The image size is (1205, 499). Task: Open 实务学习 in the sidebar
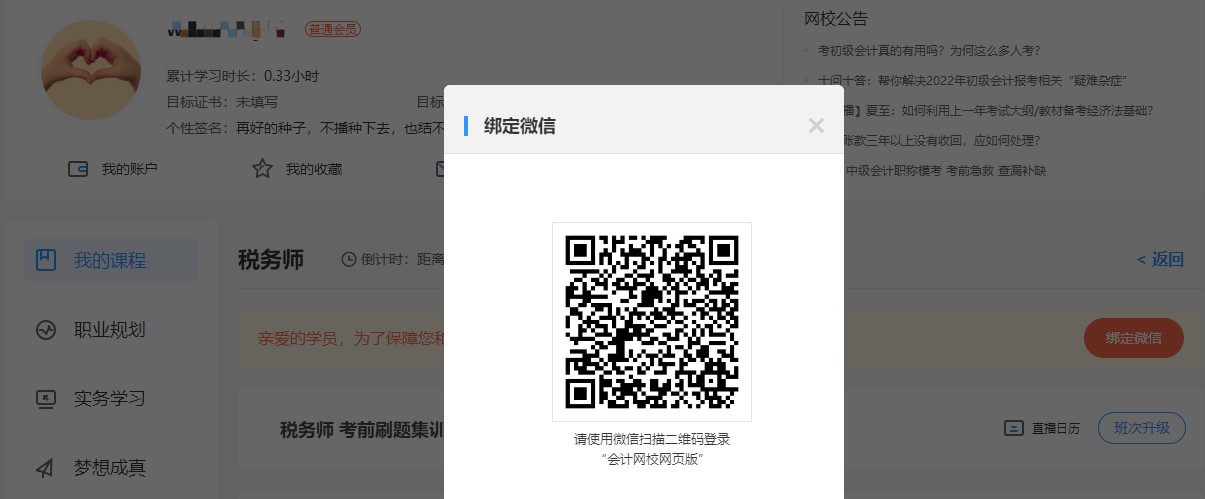pos(110,398)
